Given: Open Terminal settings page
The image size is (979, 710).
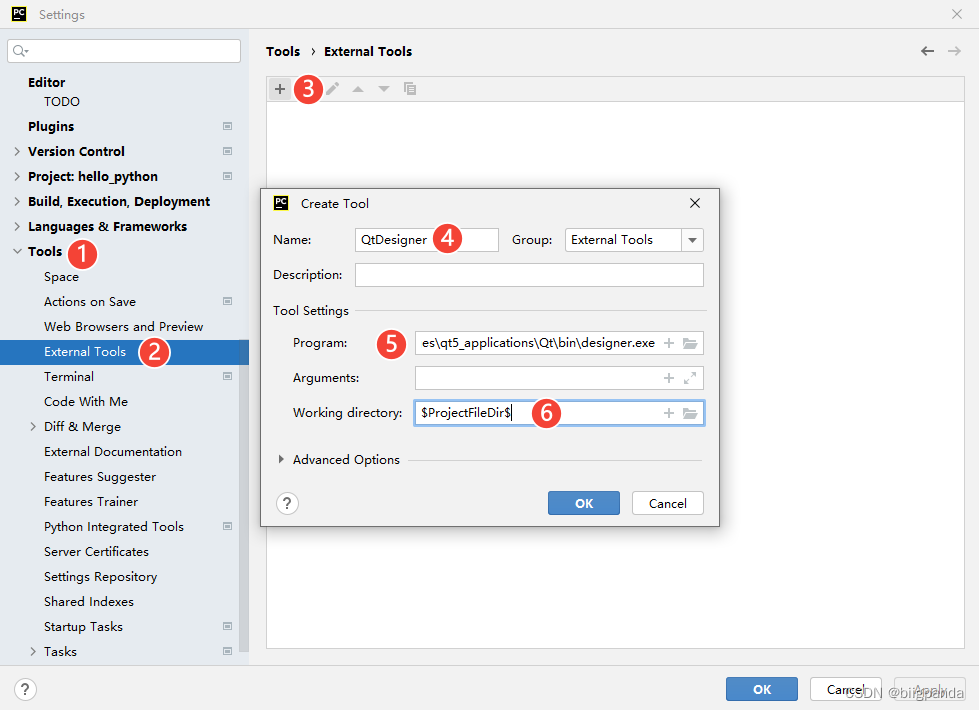Looking at the screenshot, I should tap(69, 377).
